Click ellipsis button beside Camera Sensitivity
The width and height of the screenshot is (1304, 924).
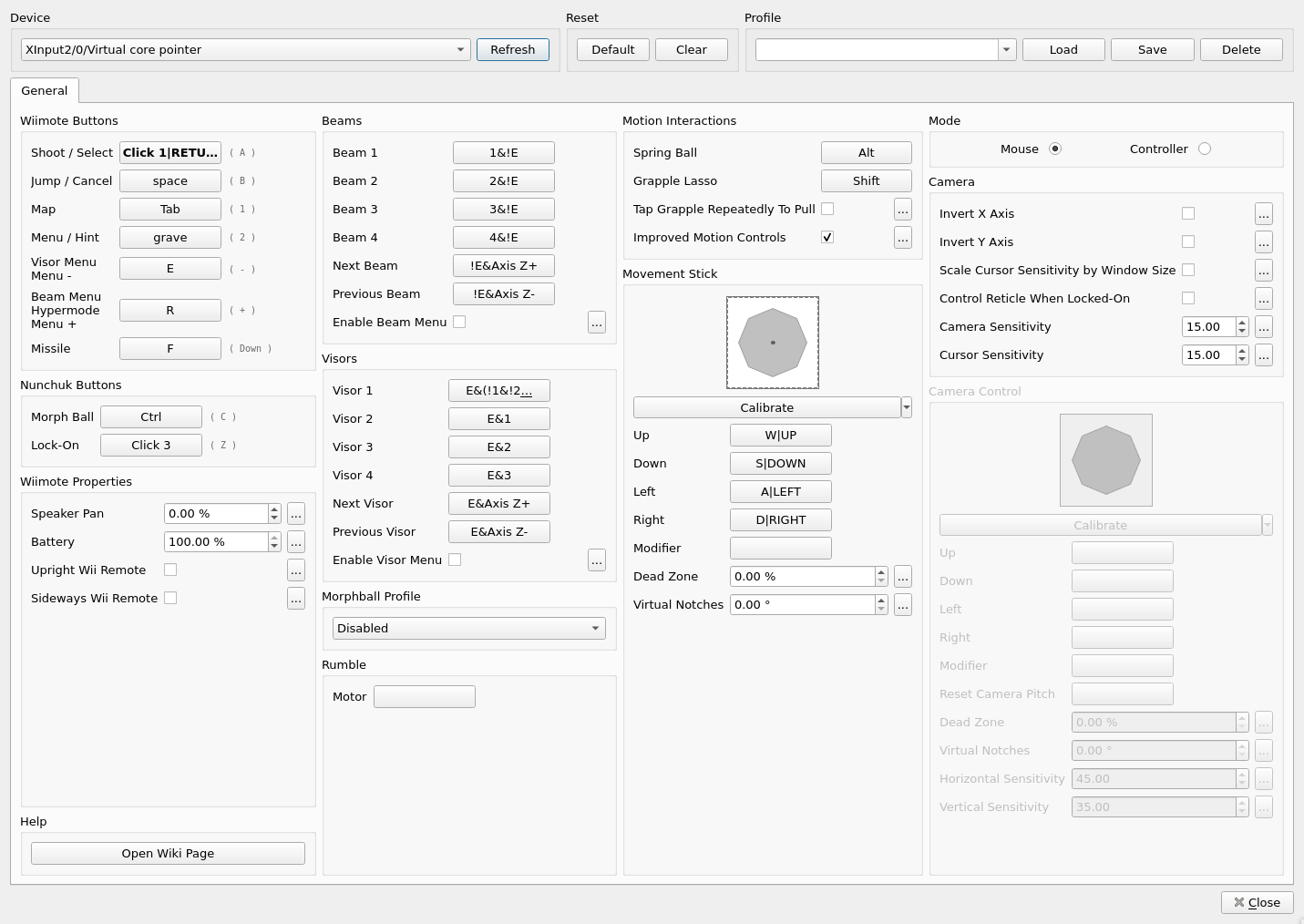click(1263, 327)
